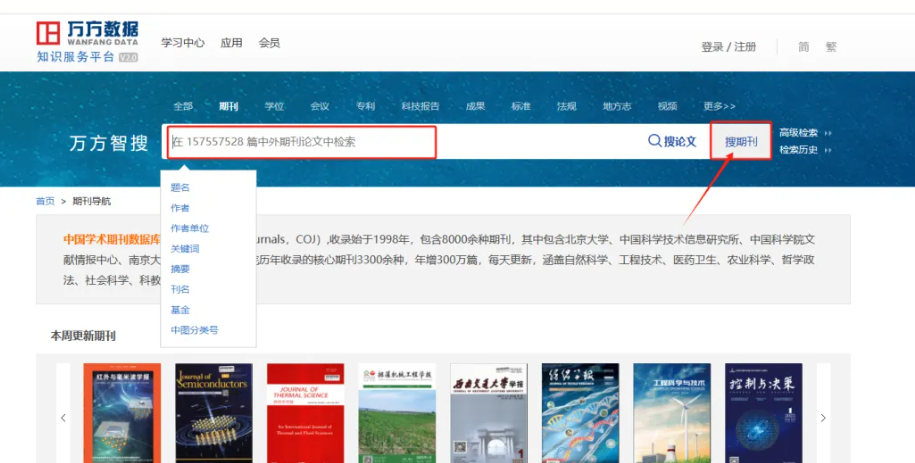Choose 中图分类号 field from dropdown

[x=194, y=330]
